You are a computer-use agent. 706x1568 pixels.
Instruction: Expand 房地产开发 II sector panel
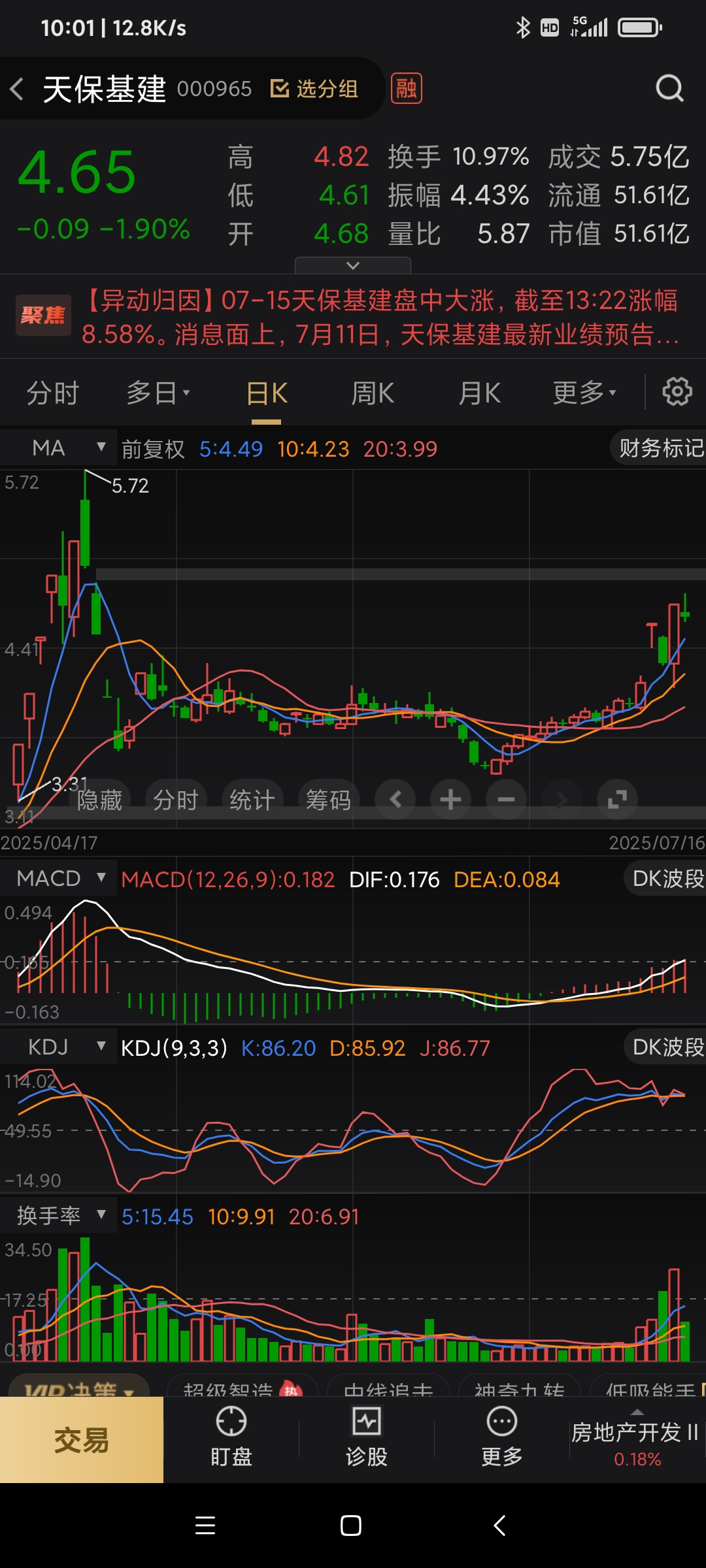point(637,1440)
